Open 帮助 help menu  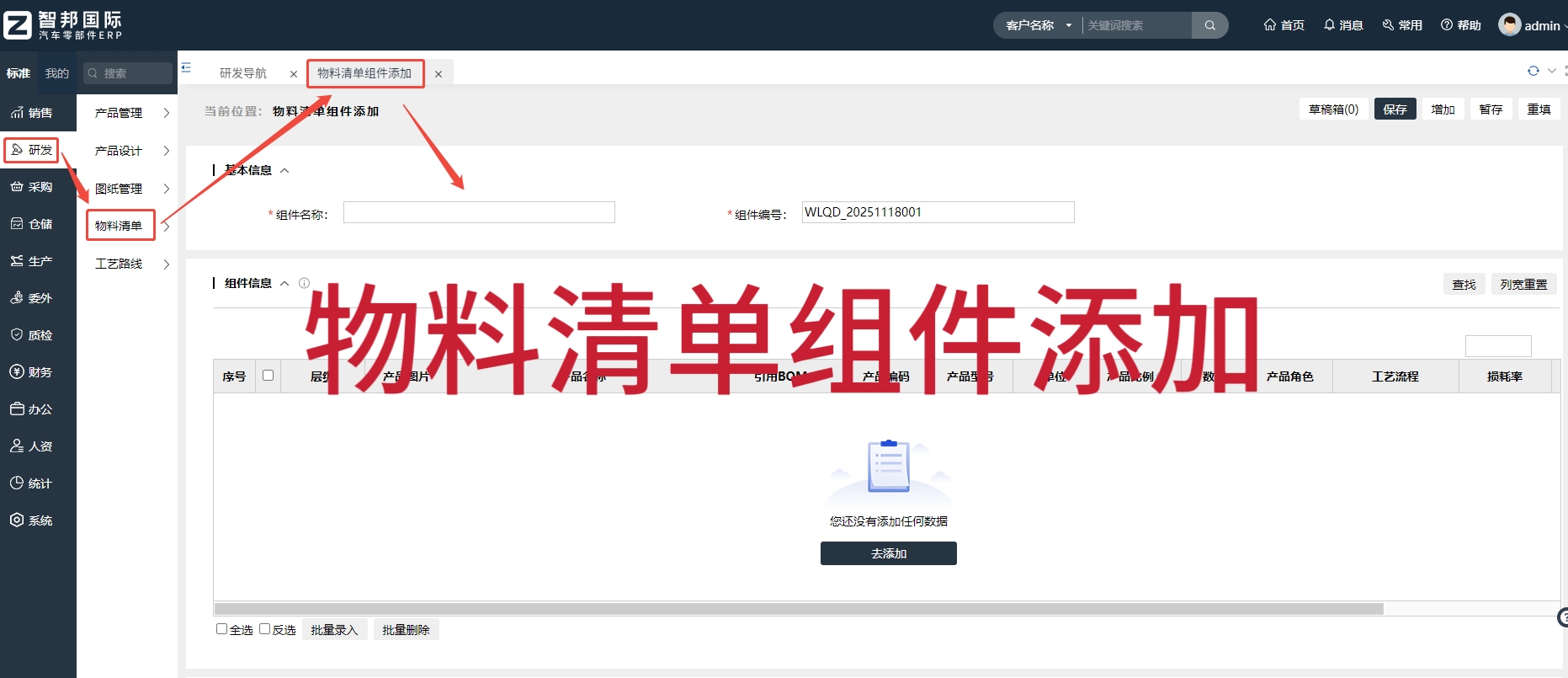pos(1461,25)
